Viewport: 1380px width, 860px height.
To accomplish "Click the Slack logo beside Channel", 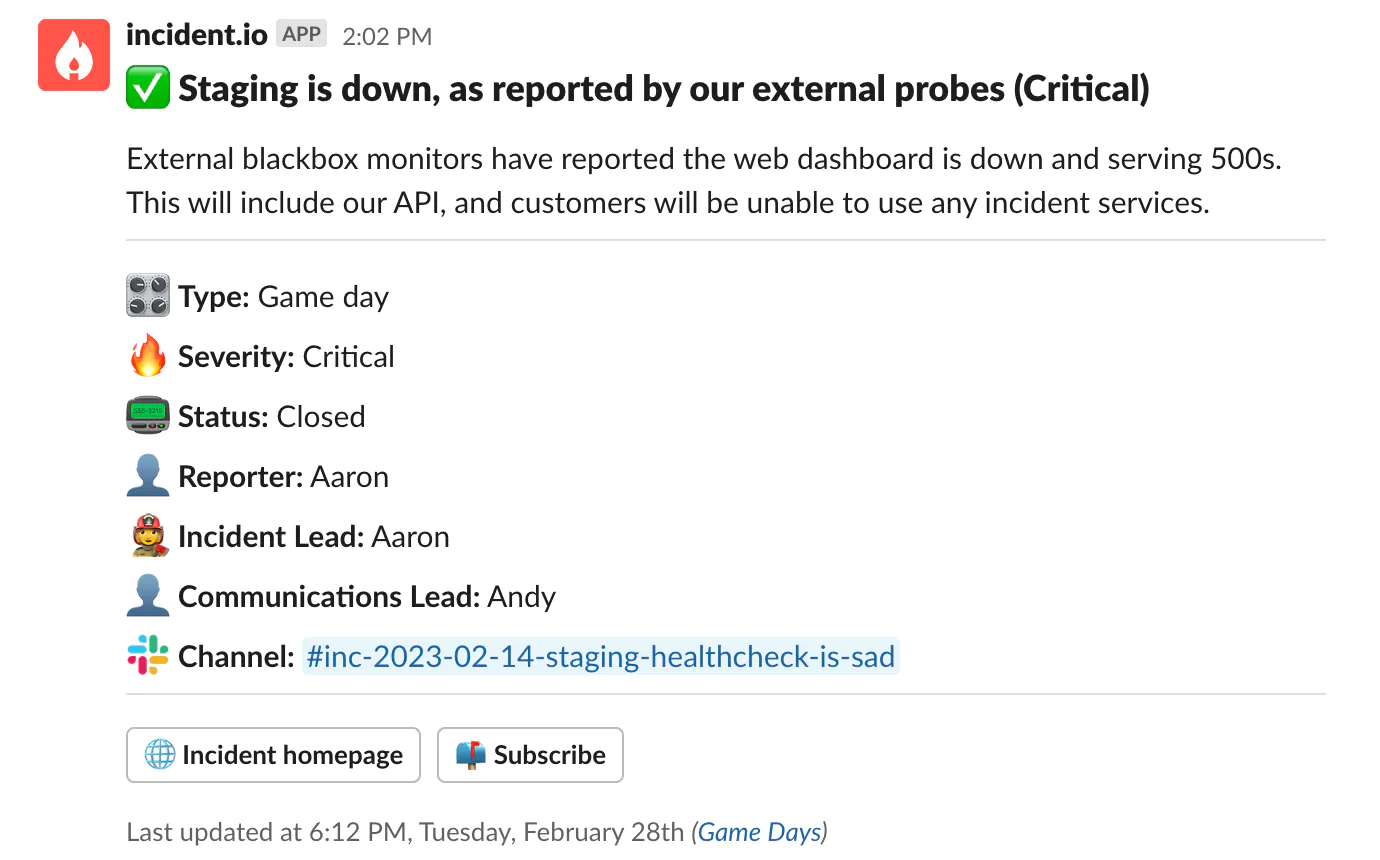I will pyautogui.click(x=148, y=657).
